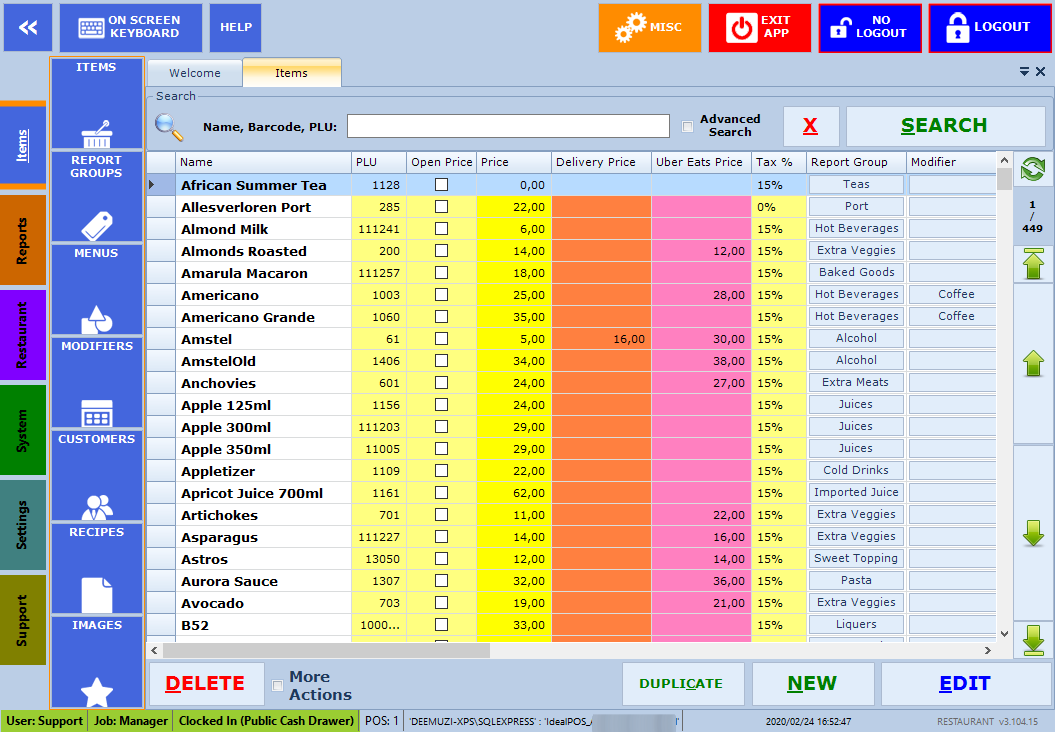This screenshot has height=732, width=1055.
Task: Click the Name, Barcode, PLU search field
Action: [508, 126]
